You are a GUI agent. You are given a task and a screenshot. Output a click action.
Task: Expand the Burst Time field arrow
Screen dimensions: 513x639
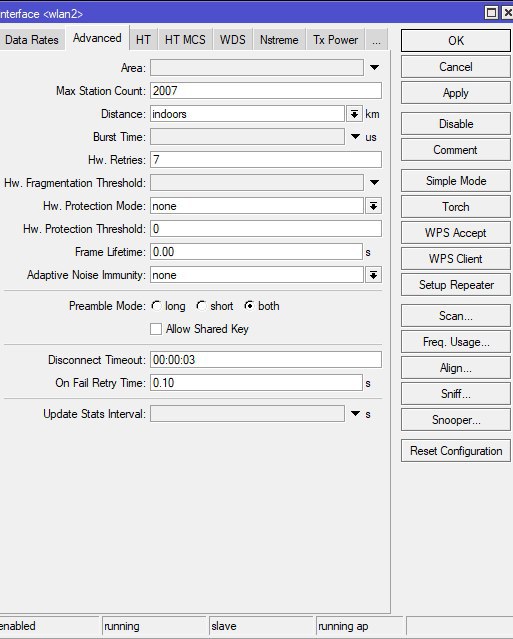pos(355,137)
